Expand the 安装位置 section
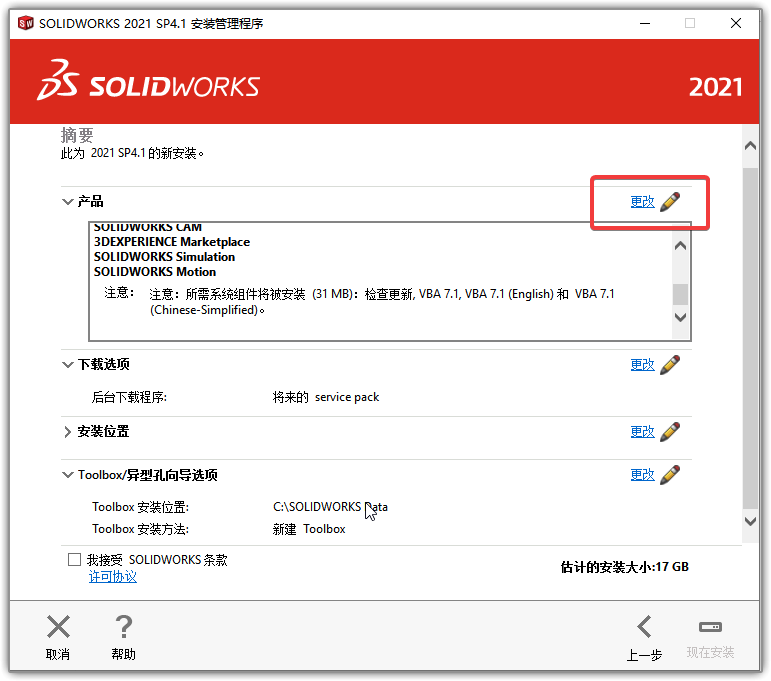The height and width of the screenshot is (681, 771). (x=67, y=432)
